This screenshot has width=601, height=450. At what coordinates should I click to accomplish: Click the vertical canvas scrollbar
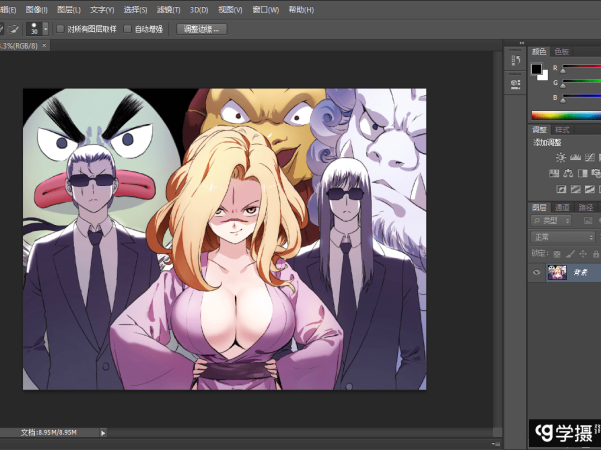(497, 239)
